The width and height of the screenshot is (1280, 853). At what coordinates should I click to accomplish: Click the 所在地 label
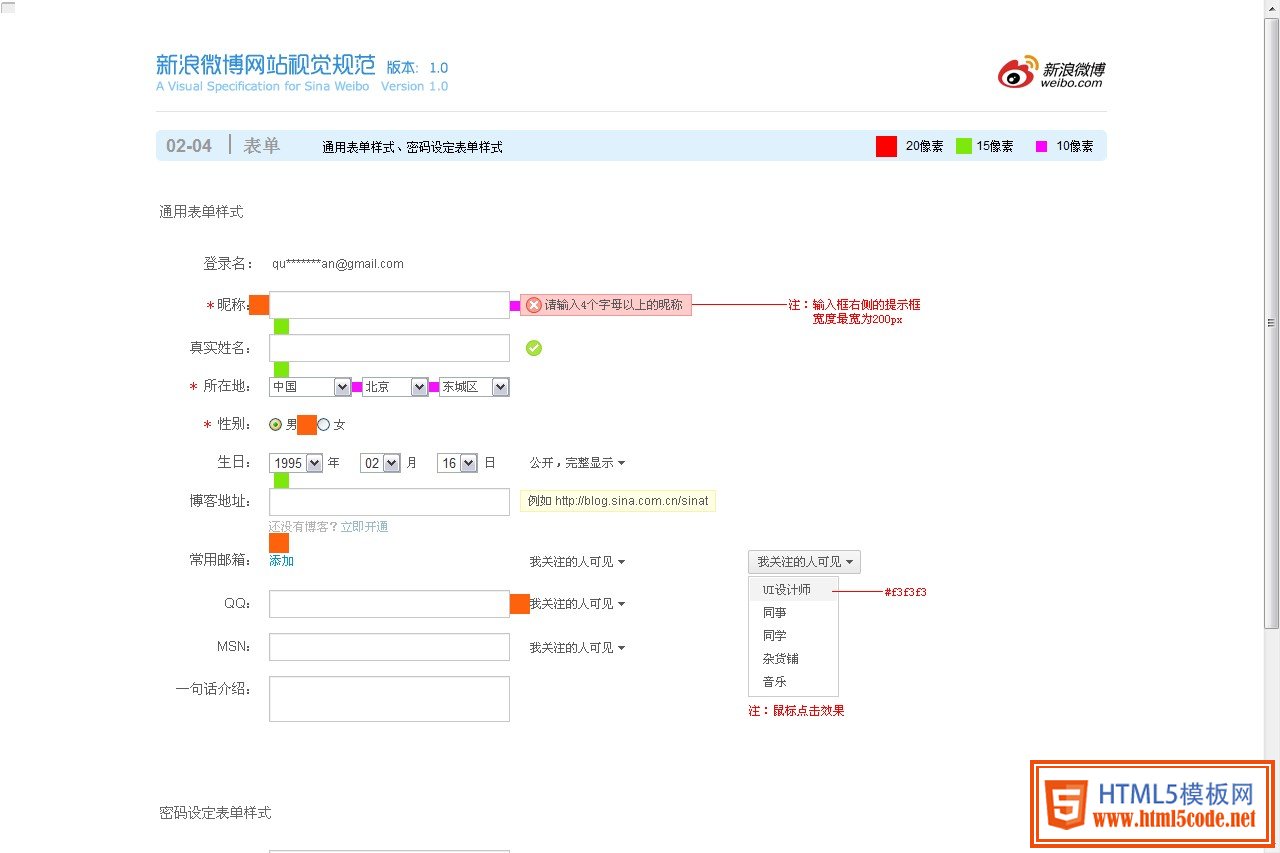point(228,386)
